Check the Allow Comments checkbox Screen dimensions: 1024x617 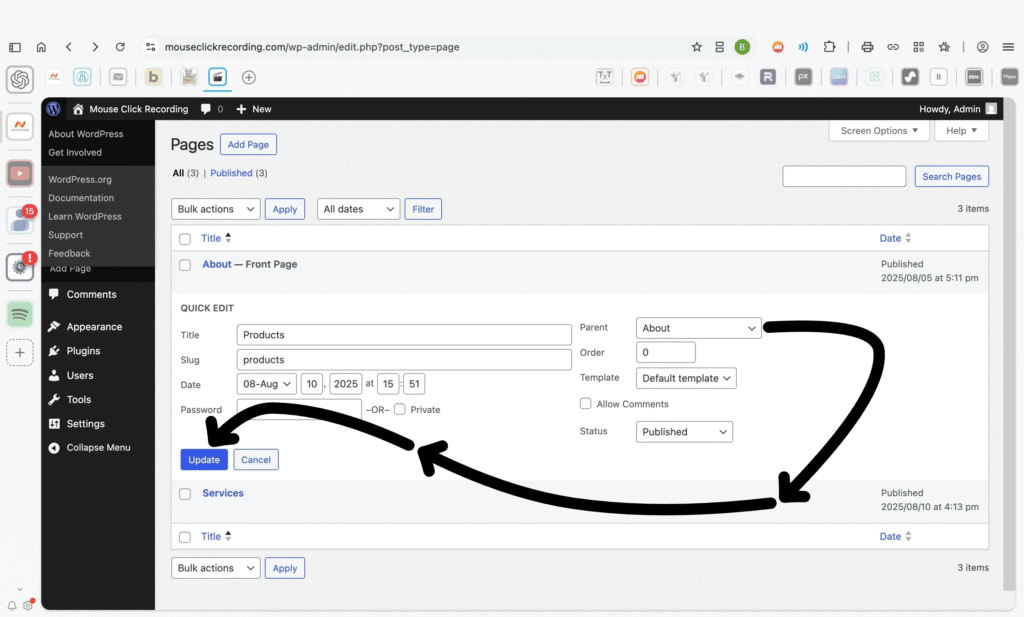pyautogui.click(x=586, y=404)
